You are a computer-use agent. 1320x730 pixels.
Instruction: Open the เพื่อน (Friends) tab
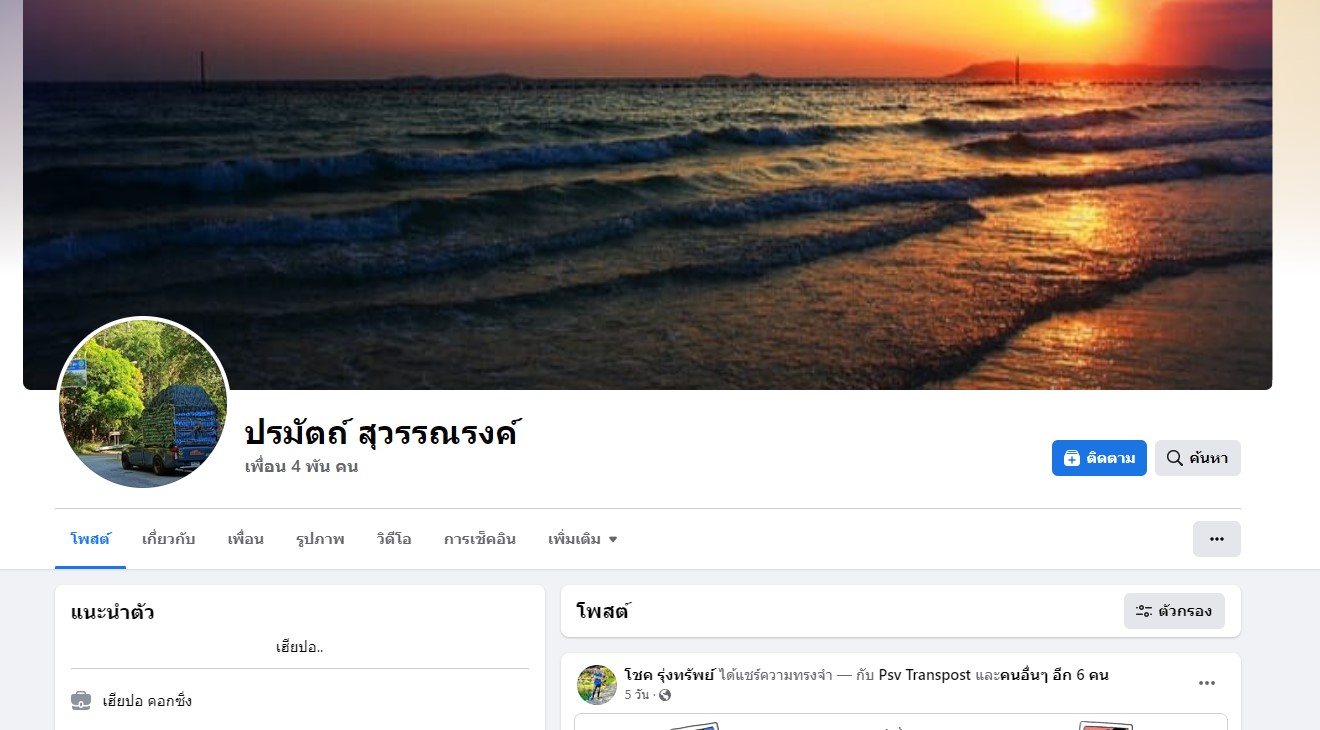tap(245, 539)
